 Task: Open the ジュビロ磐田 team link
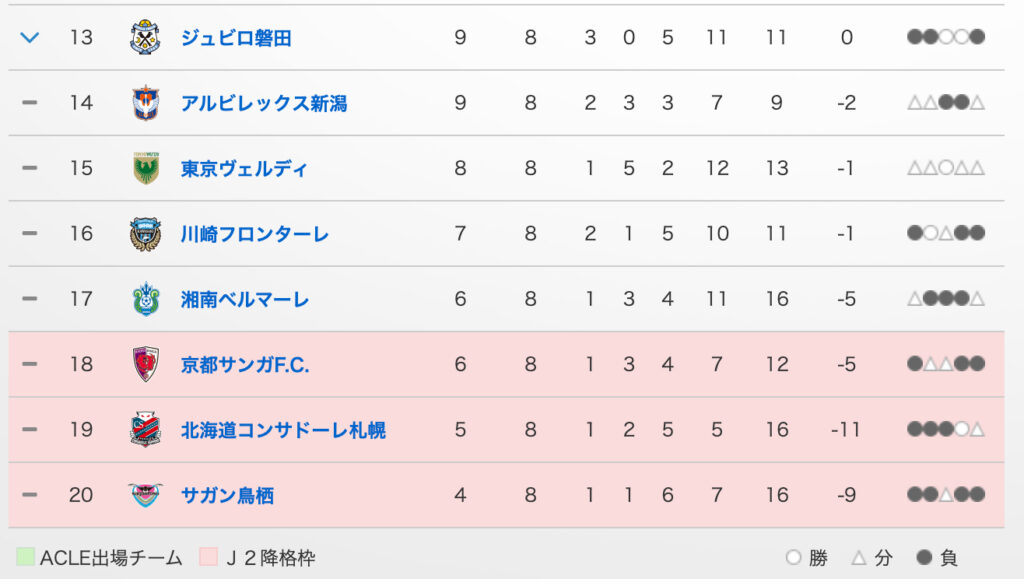coord(236,38)
